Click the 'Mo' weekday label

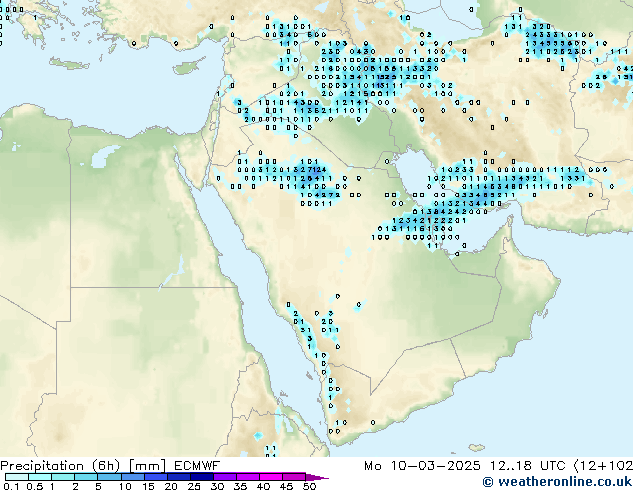tap(372, 466)
